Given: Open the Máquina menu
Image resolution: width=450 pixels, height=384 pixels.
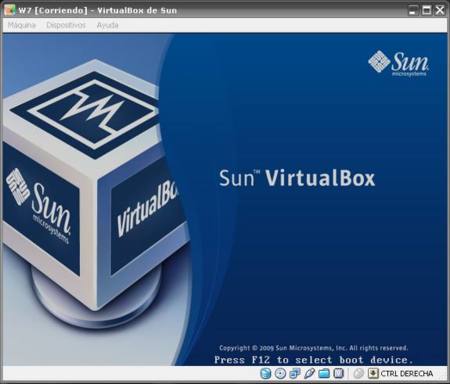Looking at the screenshot, I should (x=21, y=25).
